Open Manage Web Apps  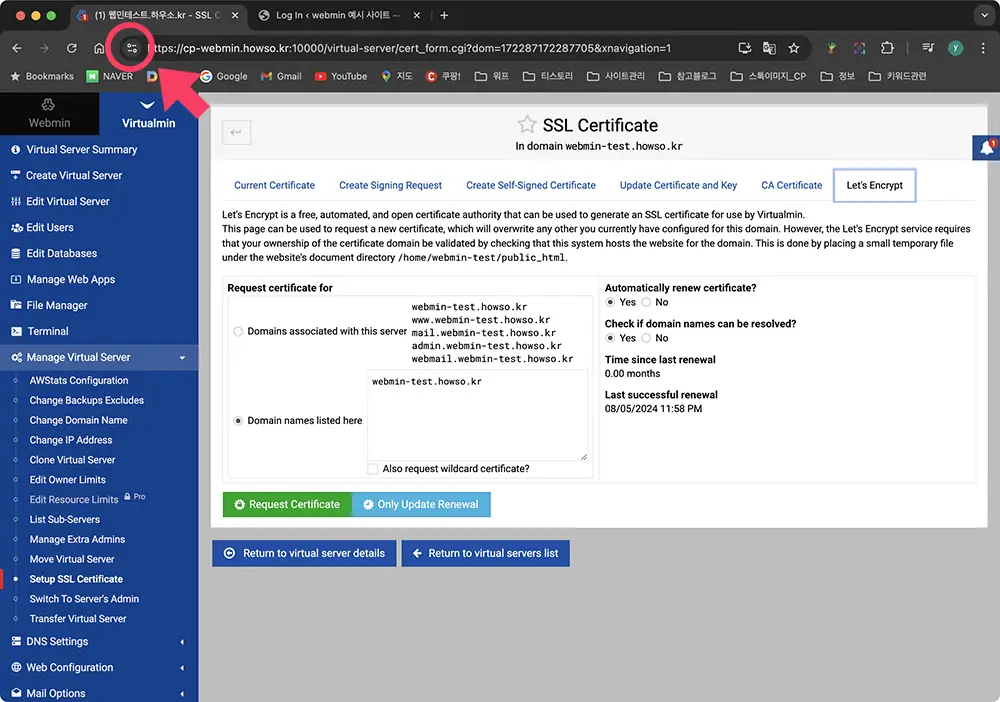[x=71, y=280]
